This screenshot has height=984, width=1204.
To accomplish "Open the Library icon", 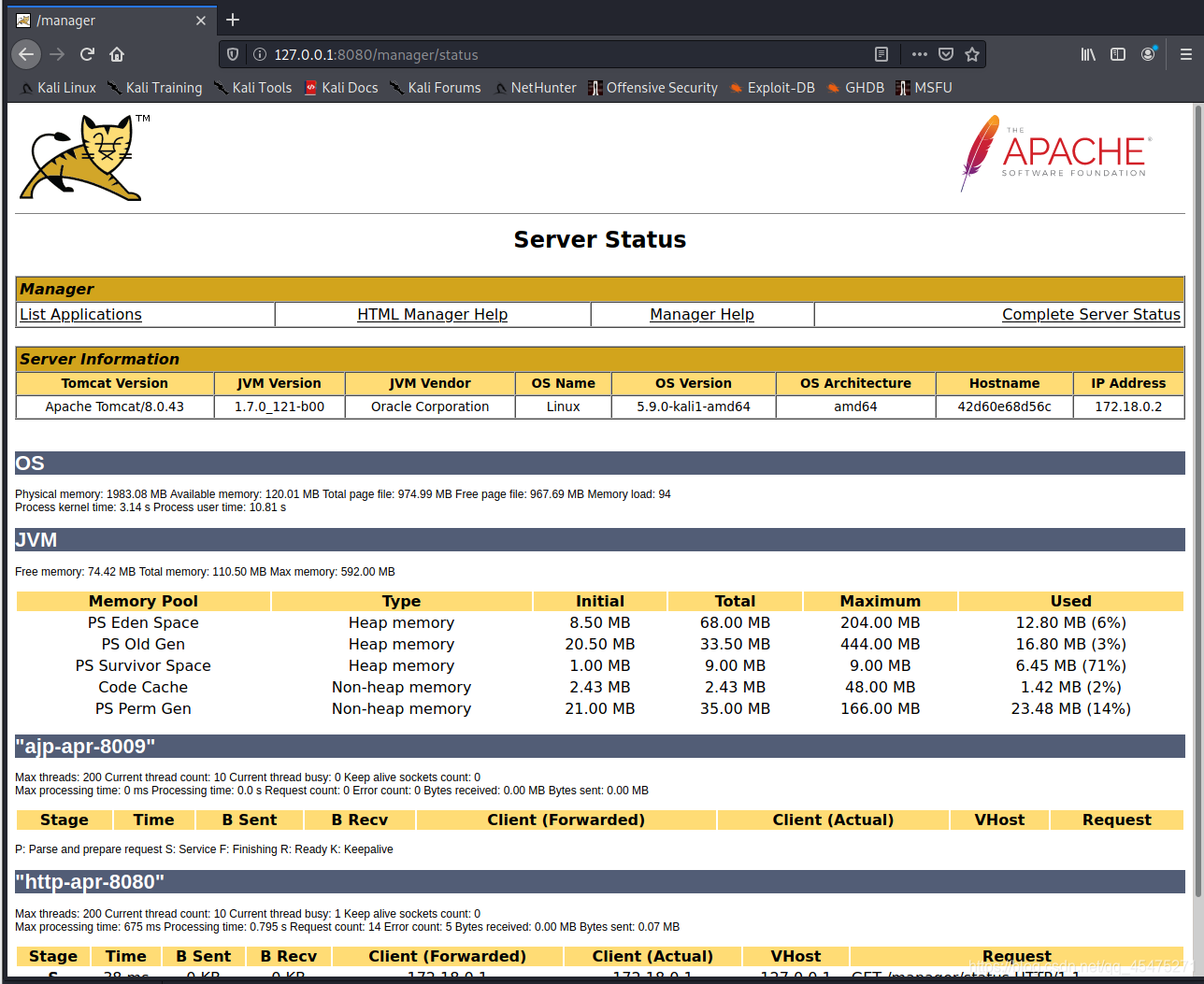I will [1088, 54].
